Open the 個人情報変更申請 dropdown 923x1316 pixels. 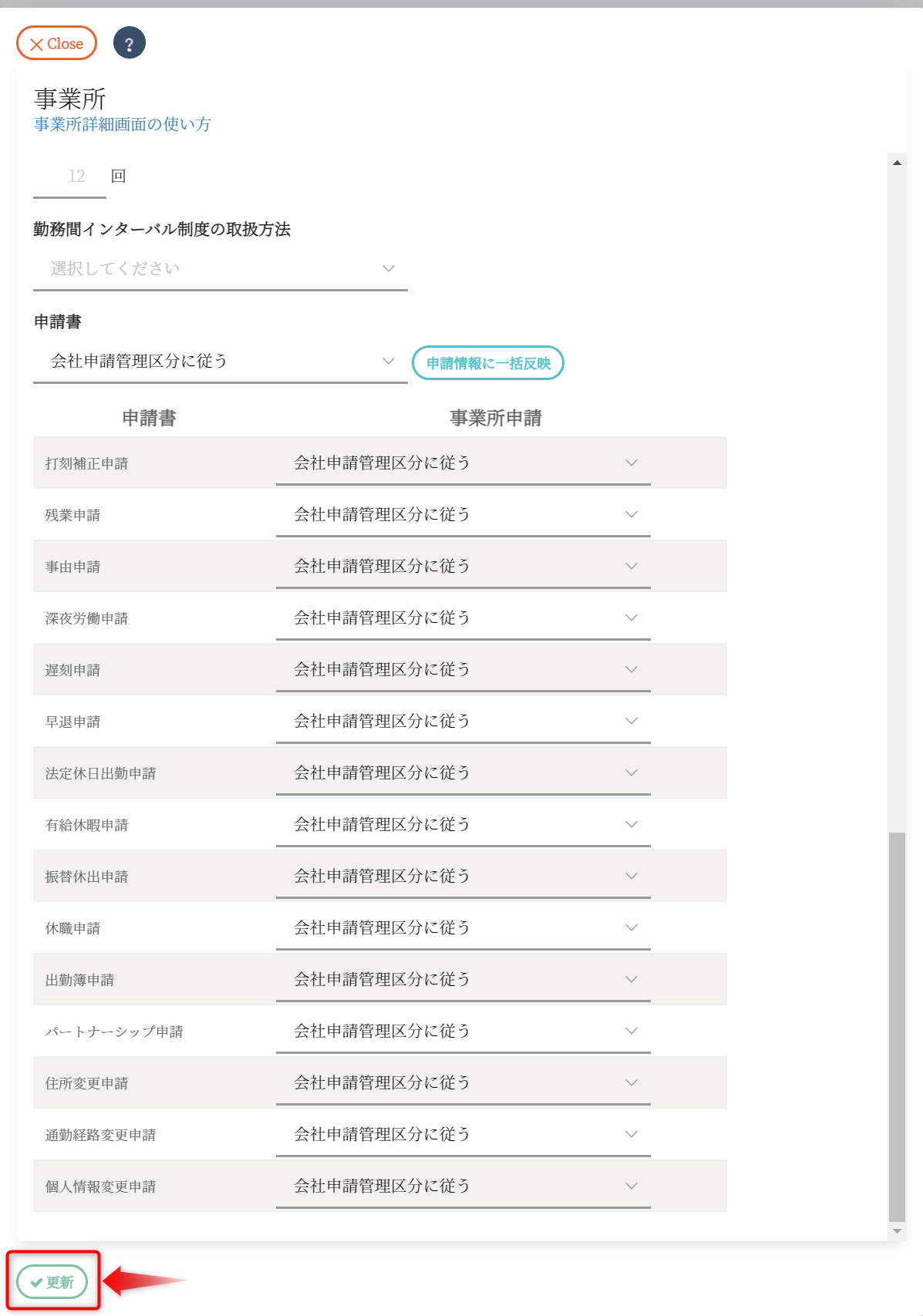coord(463,1186)
